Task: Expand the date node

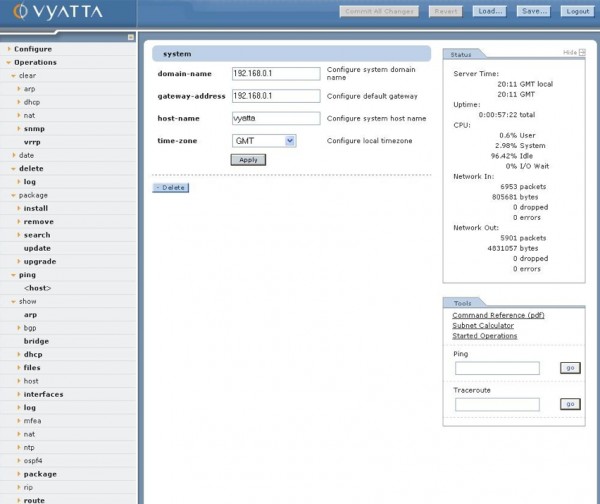Action: [x=14, y=155]
